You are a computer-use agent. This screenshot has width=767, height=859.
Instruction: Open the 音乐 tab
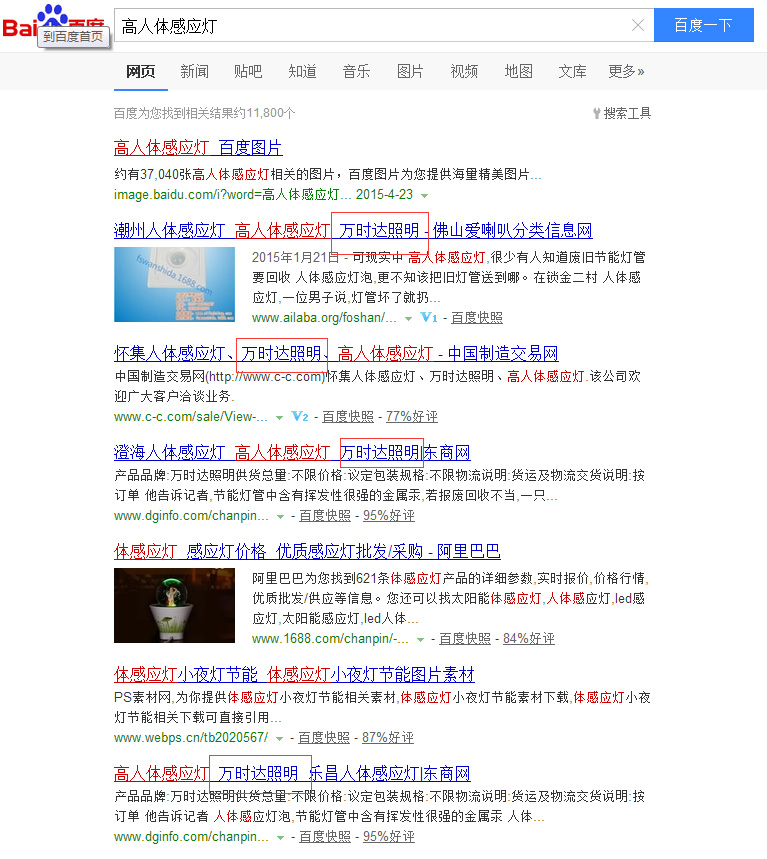click(356, 72)
